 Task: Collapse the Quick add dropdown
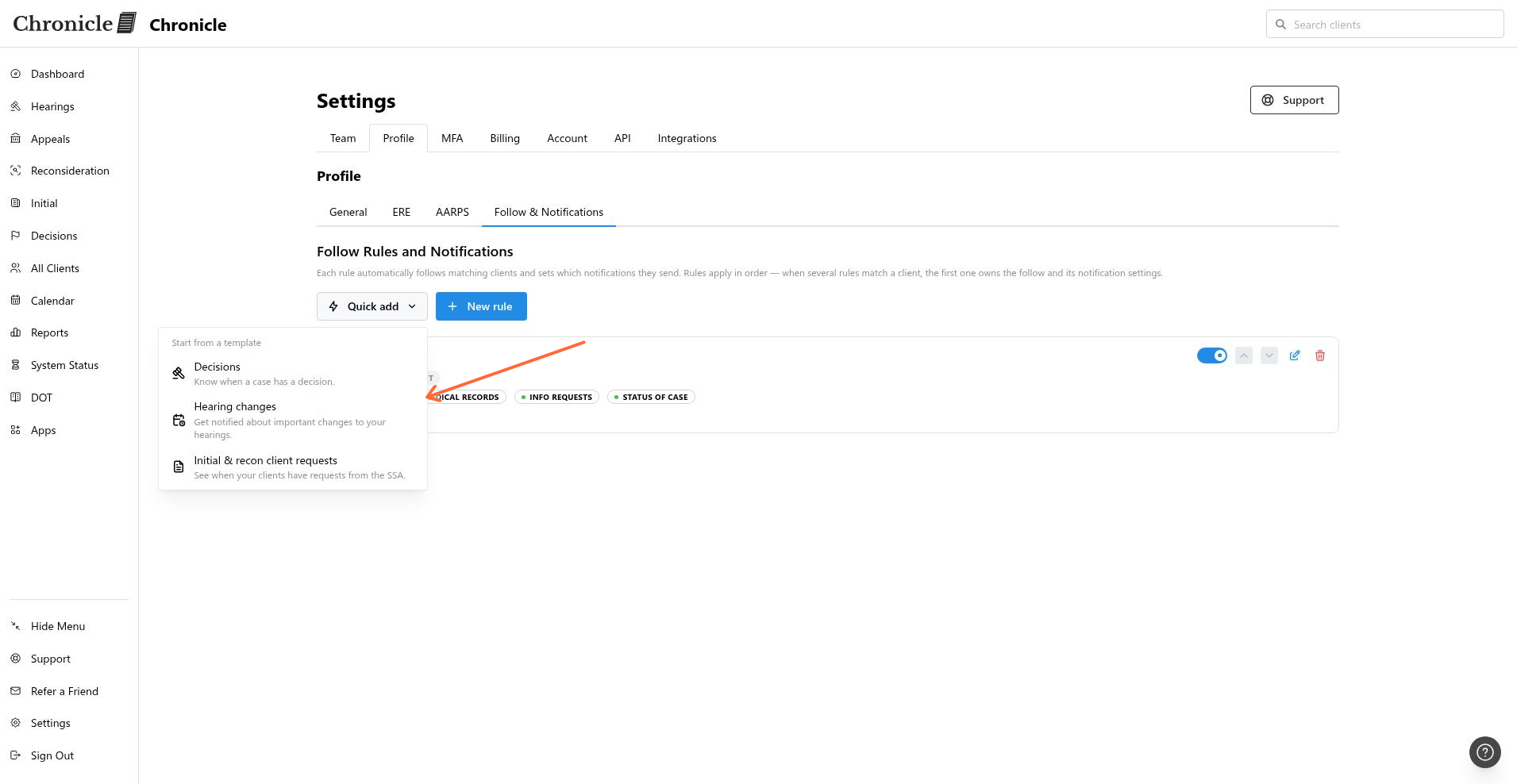click(372, 306)
